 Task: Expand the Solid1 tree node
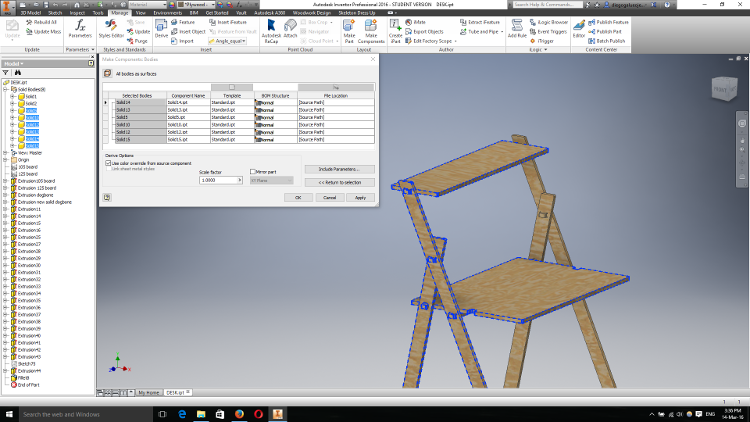(13, 97)
